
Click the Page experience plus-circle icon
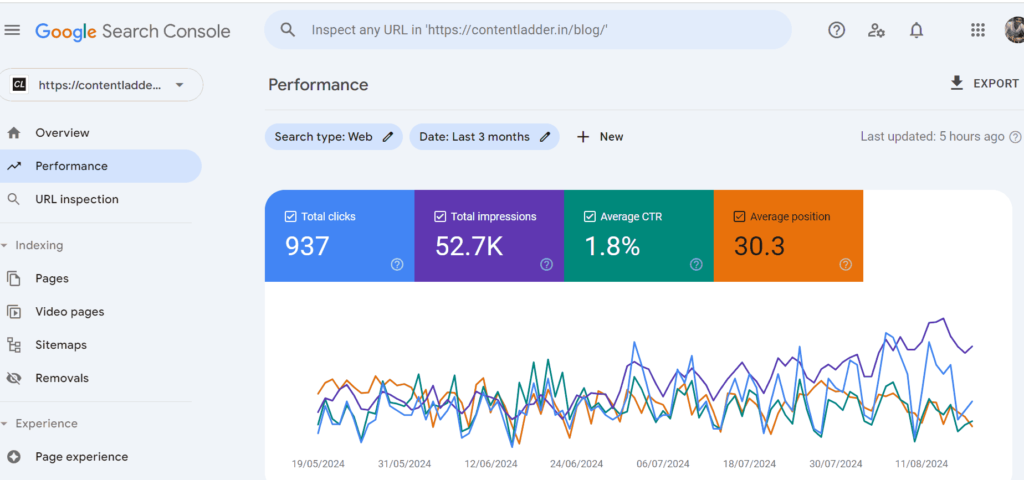[x=13, y=456]
